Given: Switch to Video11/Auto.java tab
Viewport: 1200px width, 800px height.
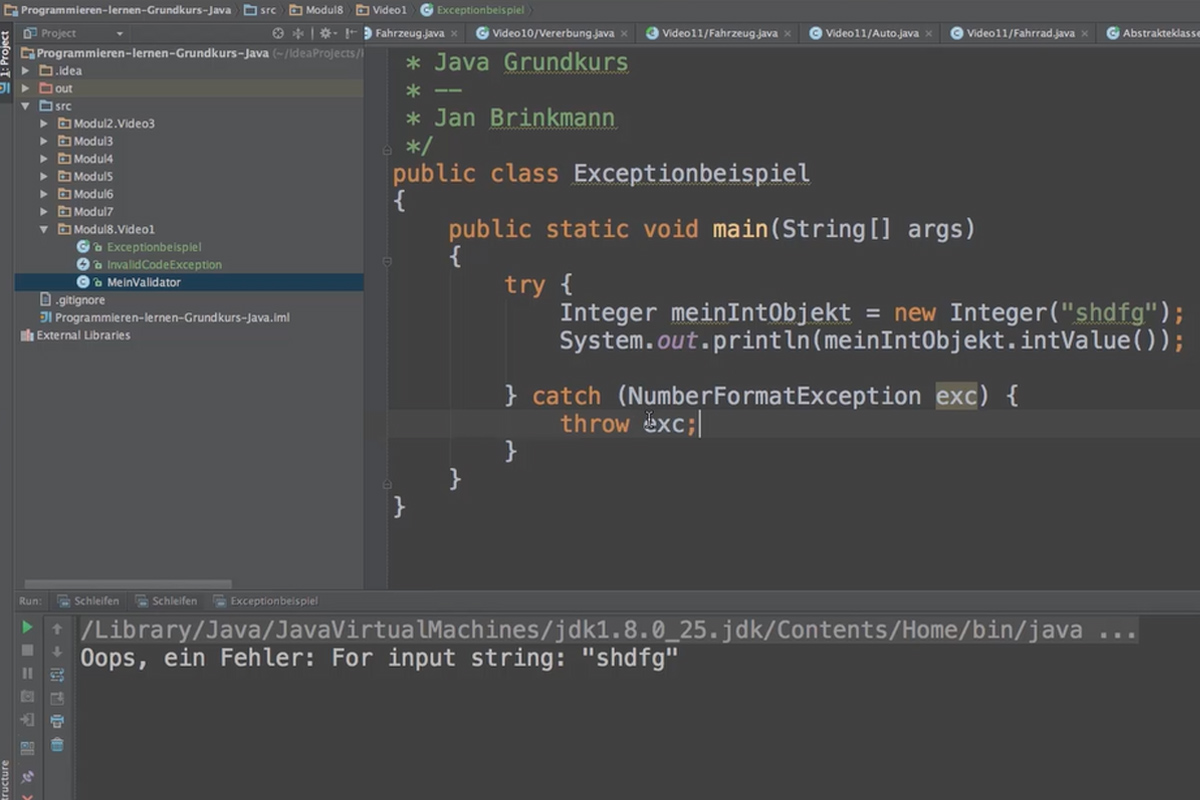Looking at the screenshot, I should 871,33.
